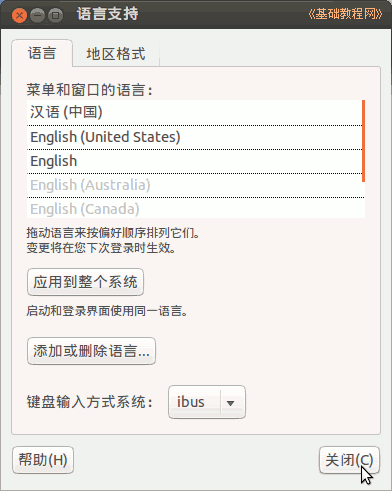Select English (United States) entry
The height and width of the screenshot is (491, 392).
194,137
